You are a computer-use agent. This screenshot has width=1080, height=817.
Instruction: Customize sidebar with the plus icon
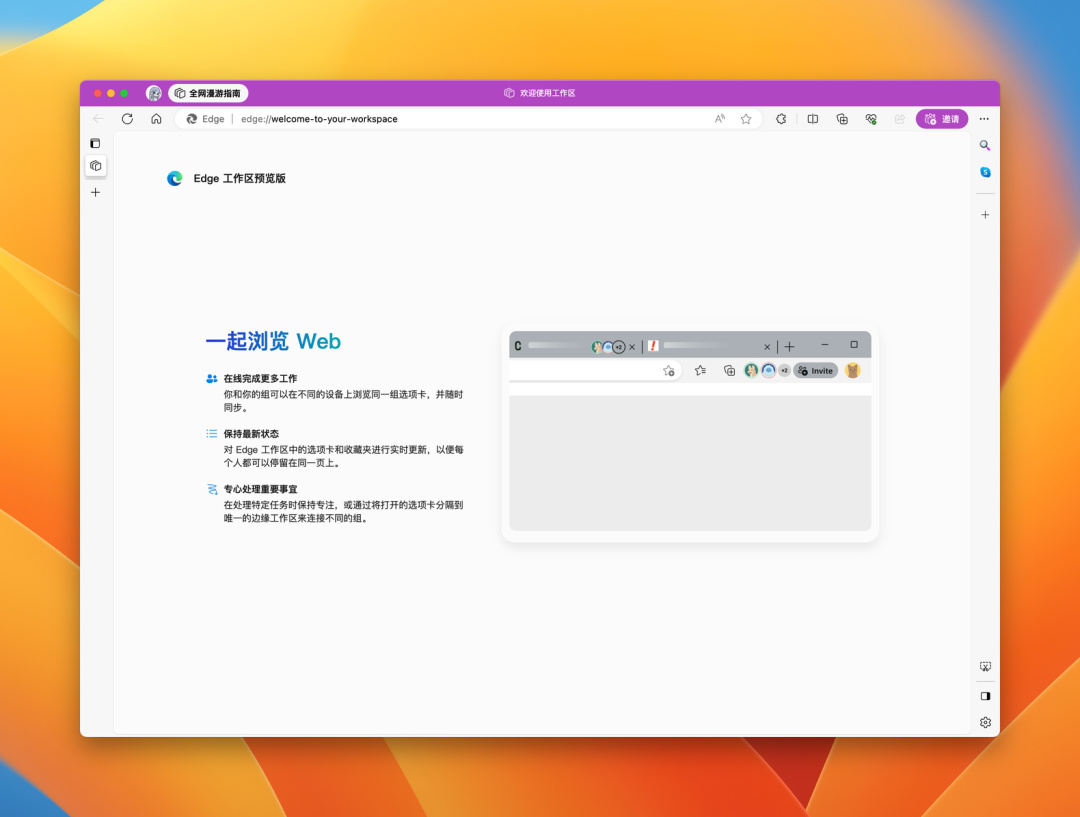click(x=985, y=215)
